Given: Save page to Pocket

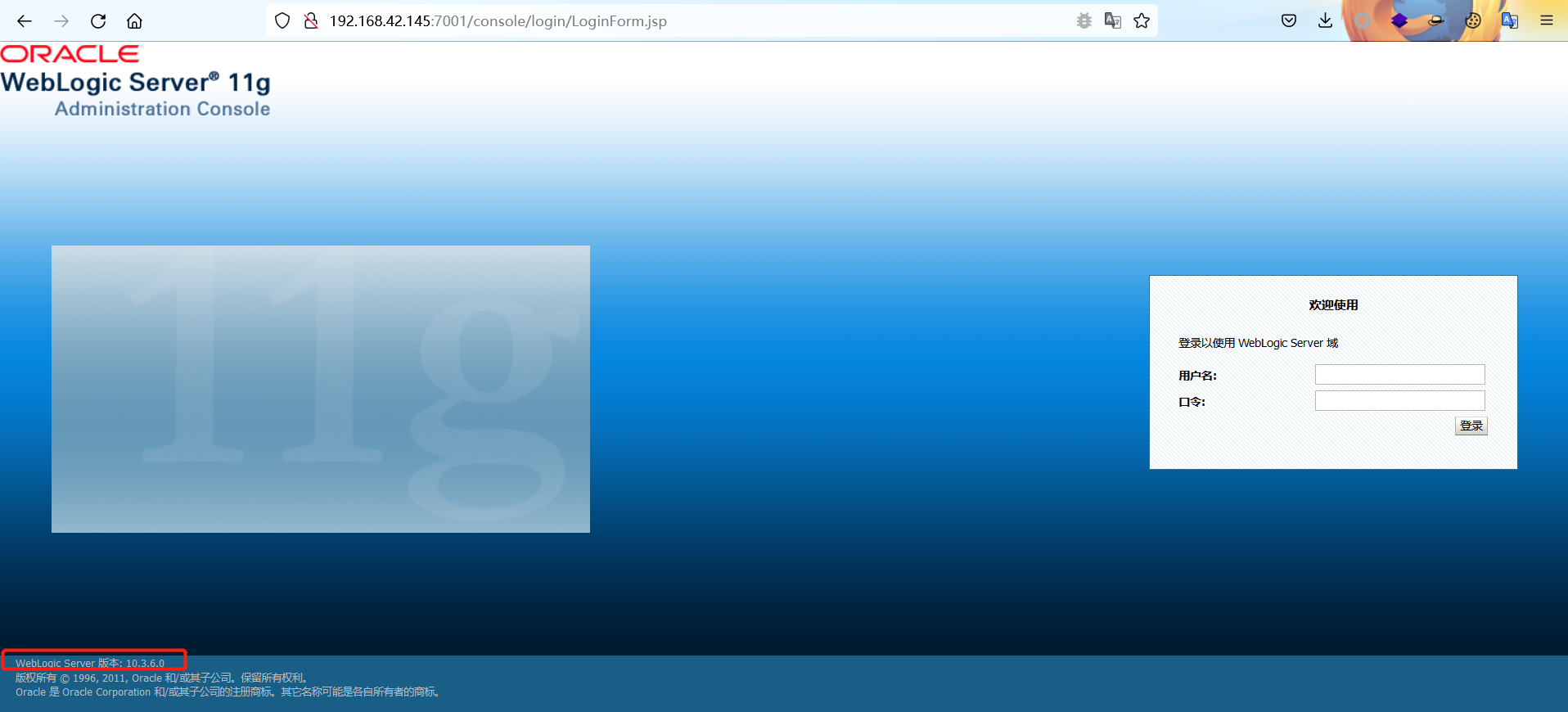Looking at the screenshot, I should coord(1289,21).
